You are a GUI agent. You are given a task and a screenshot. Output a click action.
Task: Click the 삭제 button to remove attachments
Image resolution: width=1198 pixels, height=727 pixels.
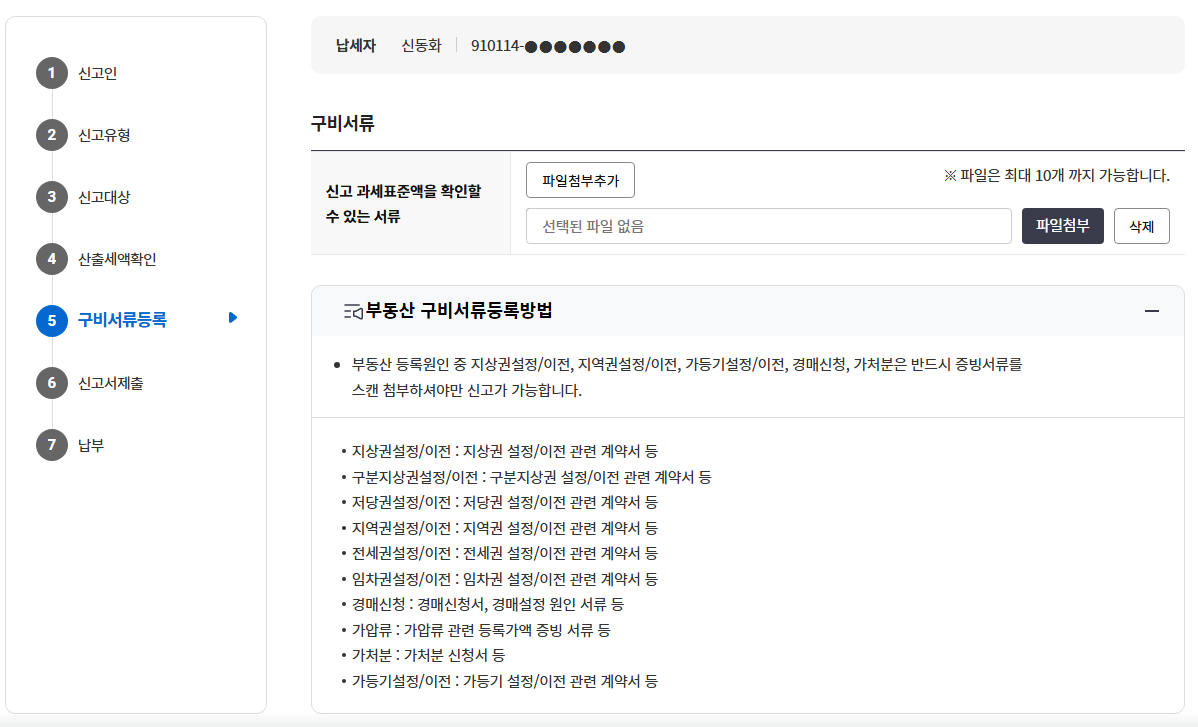pyautogui.click(x=1141, y=225)
